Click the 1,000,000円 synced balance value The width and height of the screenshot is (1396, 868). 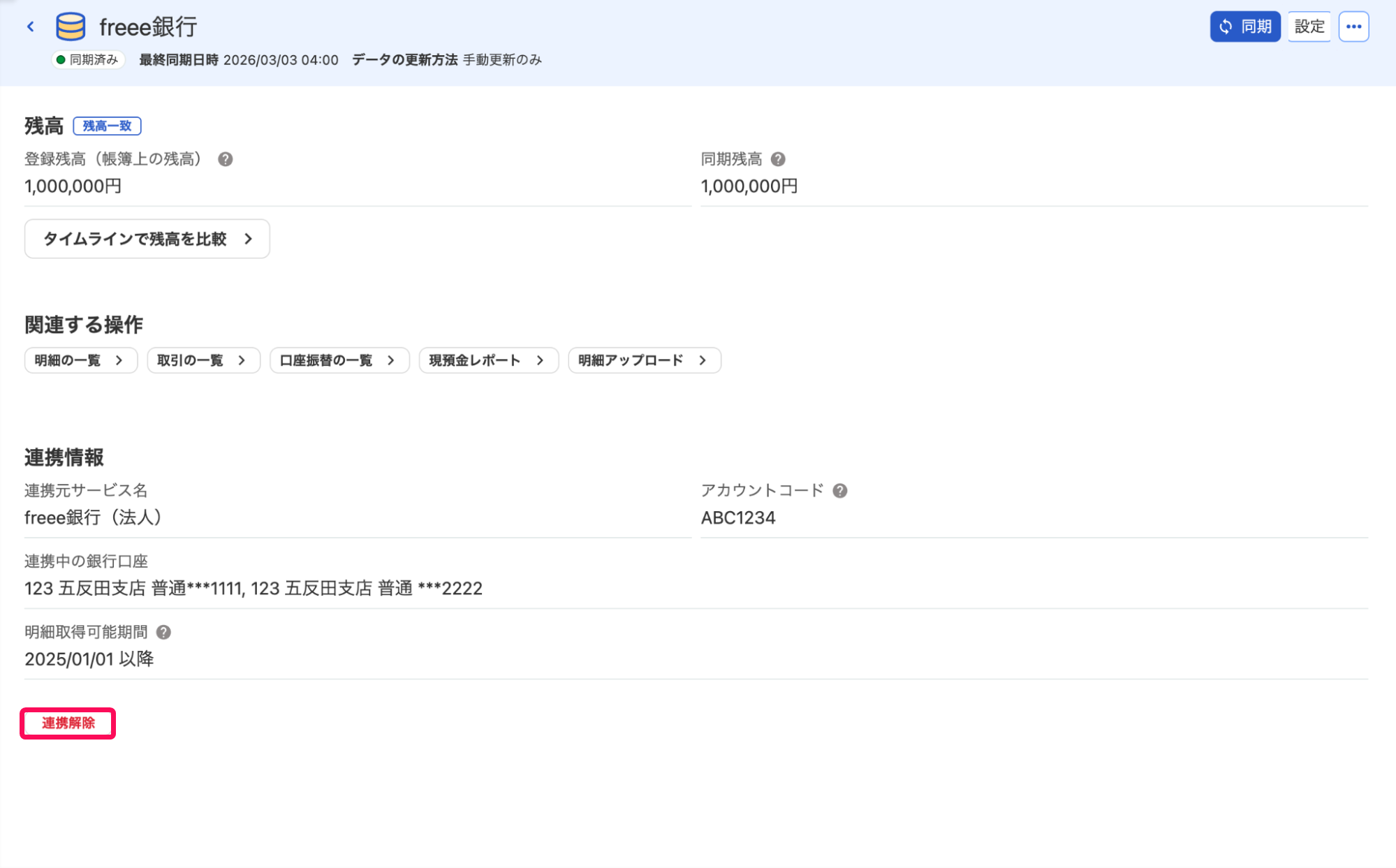point(749,186)
